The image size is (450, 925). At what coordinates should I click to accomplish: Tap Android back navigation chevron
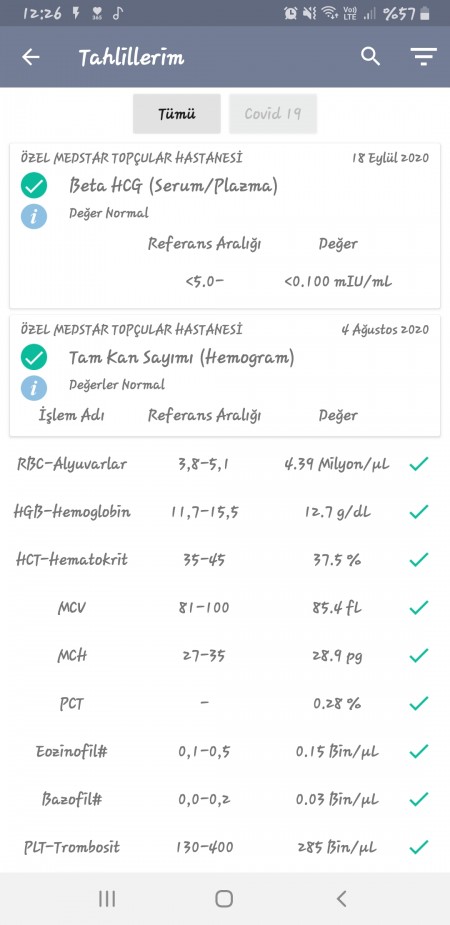tap(341, 898)
